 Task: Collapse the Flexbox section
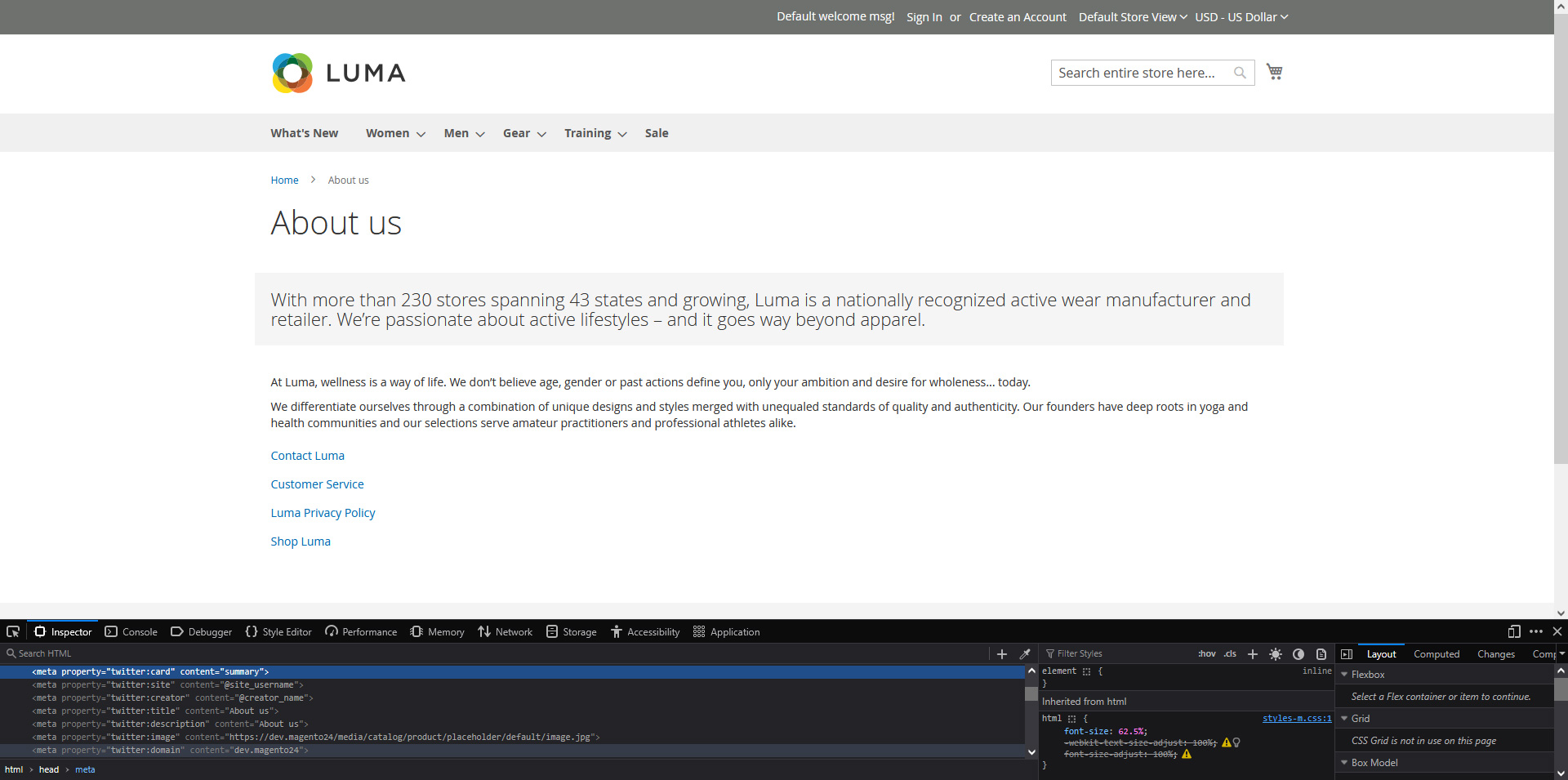pos(1344,674)
